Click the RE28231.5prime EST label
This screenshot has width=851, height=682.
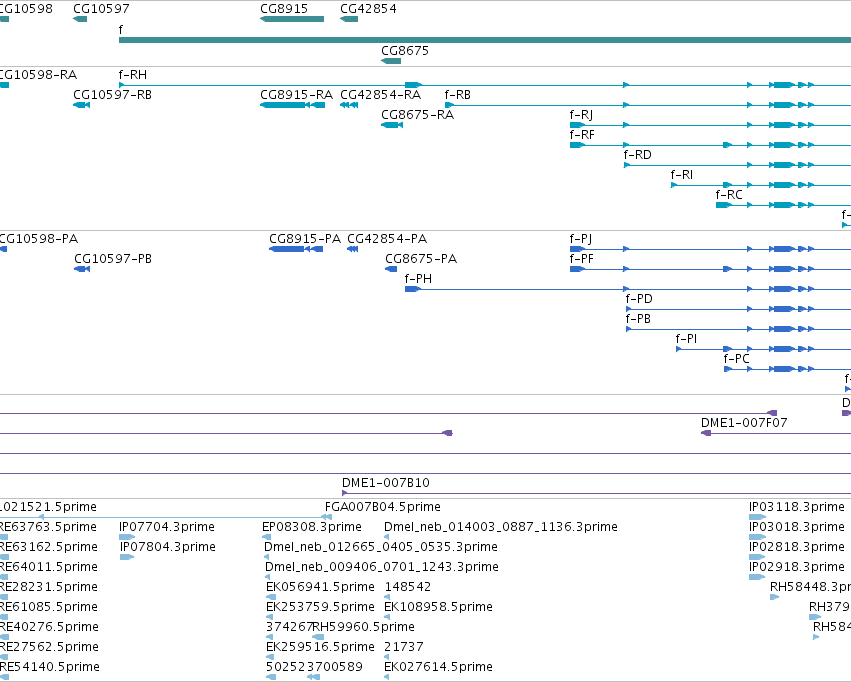[49, 588]
